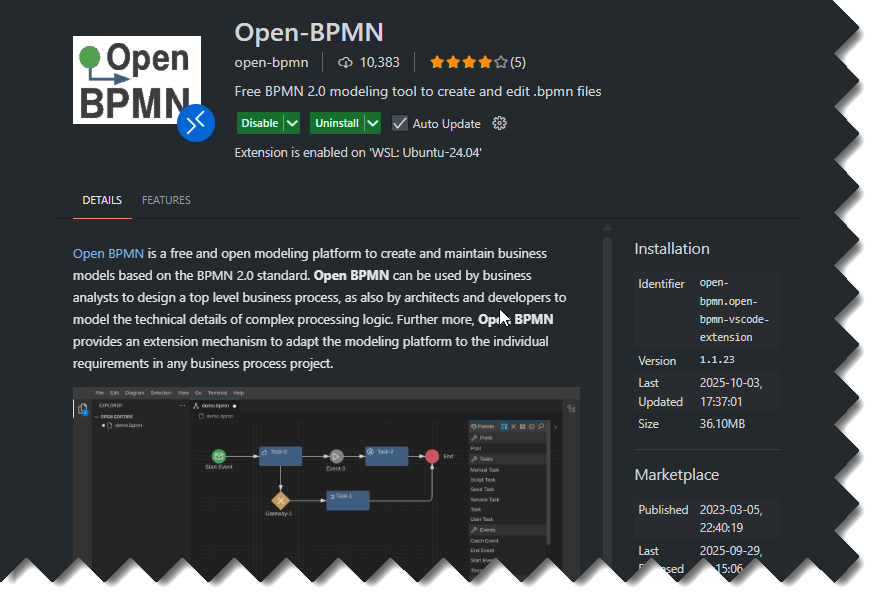
Task: Click the open-bpmn publisher name
Action: pyautogui.click(x=271, y=62)
